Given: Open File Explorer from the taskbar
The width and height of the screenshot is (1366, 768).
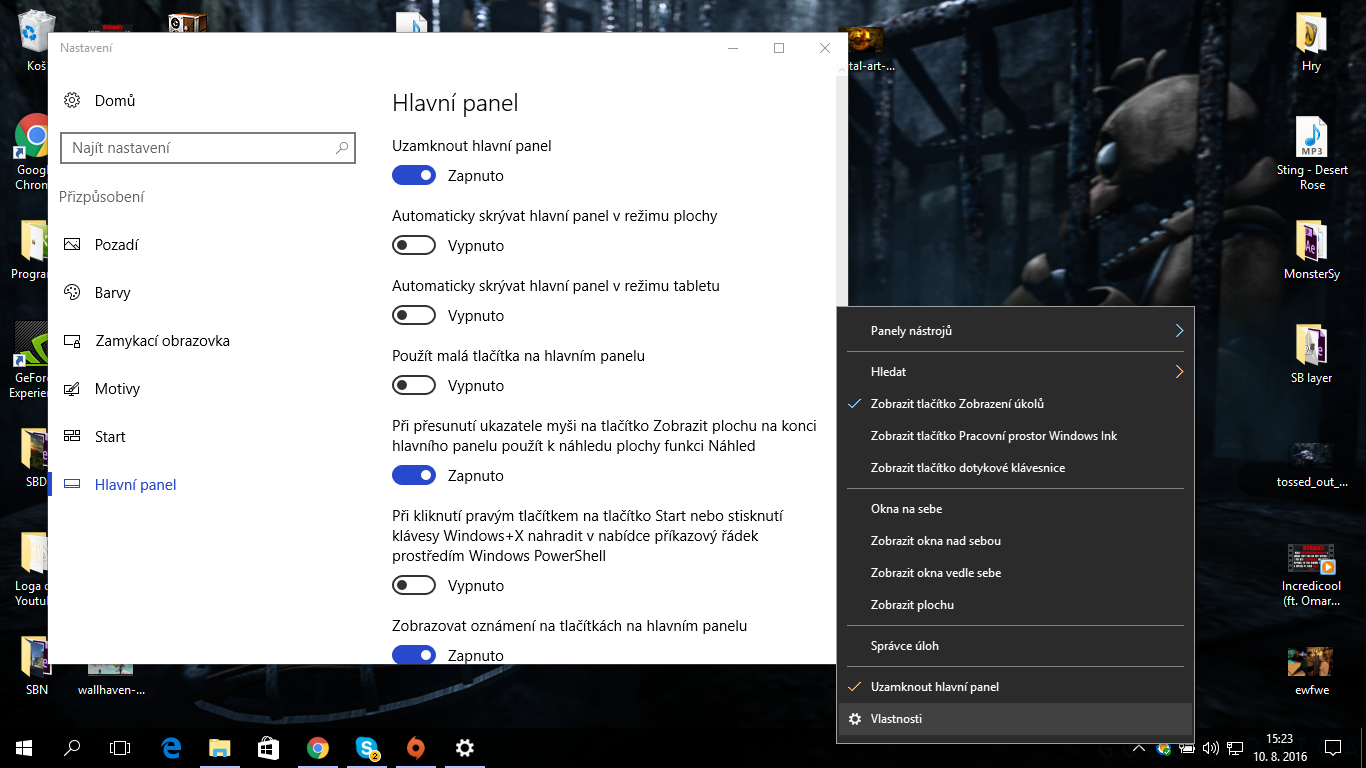Looking at the screenshot, I should pos(220,747).
